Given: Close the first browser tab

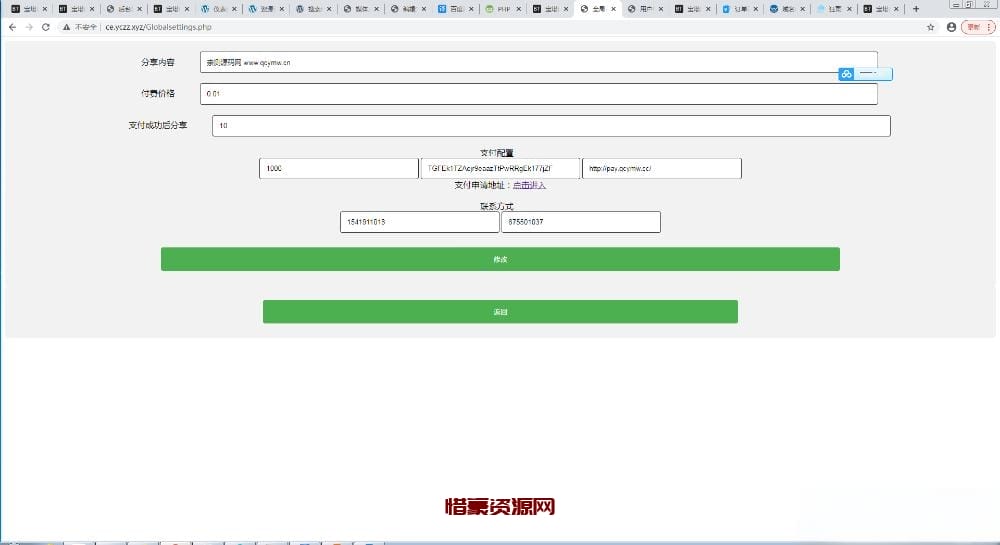Looking at the screenshot, I should [x=45, y=9].
